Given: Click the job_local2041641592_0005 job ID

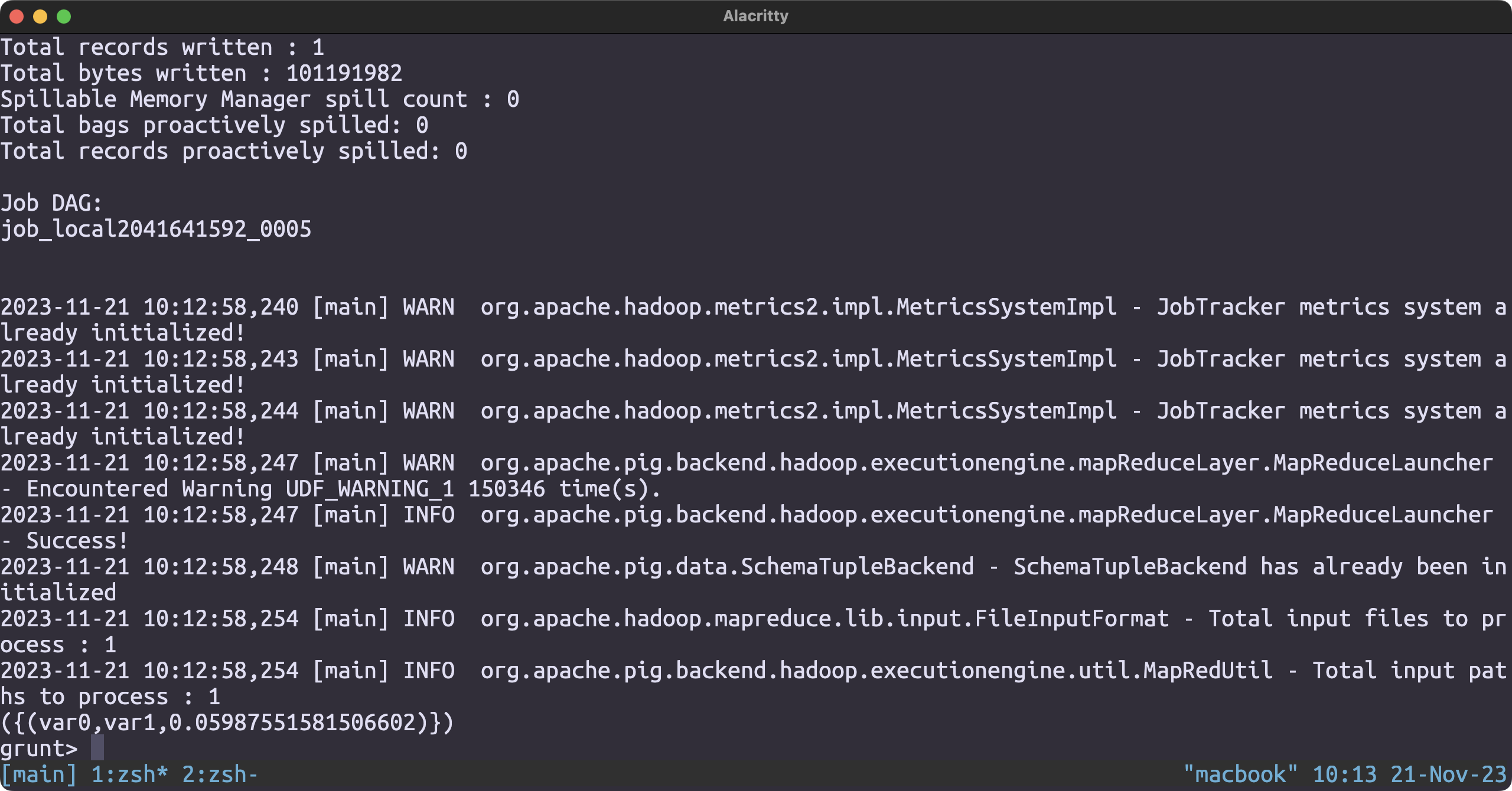Looking at the screenshot, I should (x=156, y=229).
